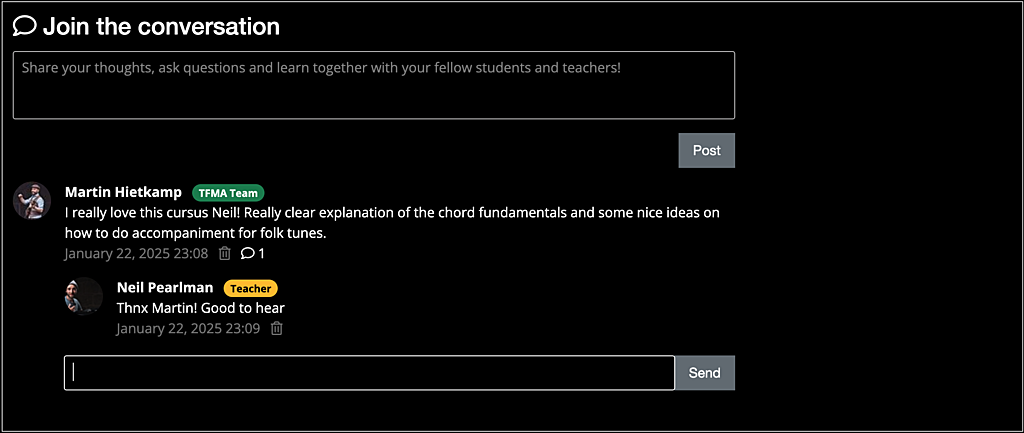Delete Martin Hietkamp's comment with trash icon
The width and height of the screenshot is (1024, 433).
(x=225, y=254)
